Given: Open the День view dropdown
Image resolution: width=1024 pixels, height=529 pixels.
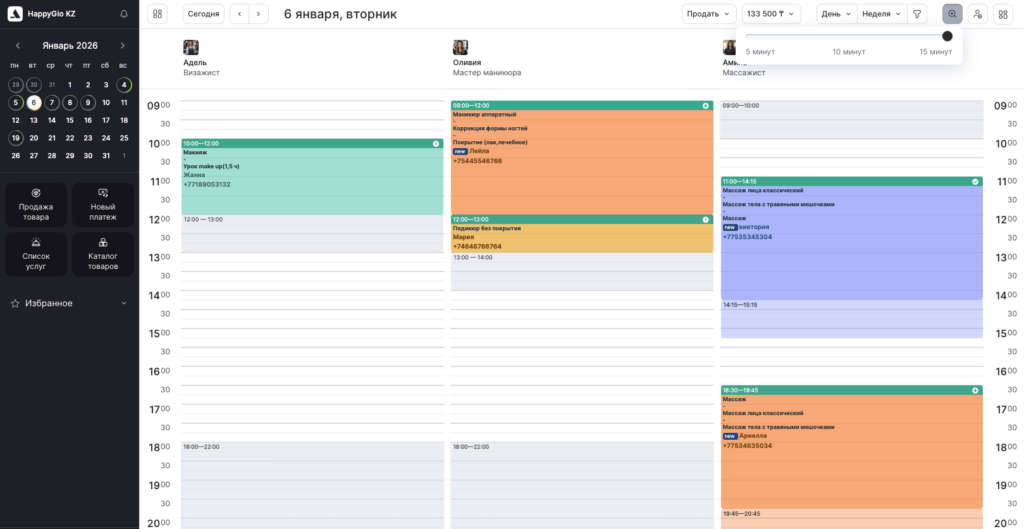Looking at the screenshot, I should (836, 14).
